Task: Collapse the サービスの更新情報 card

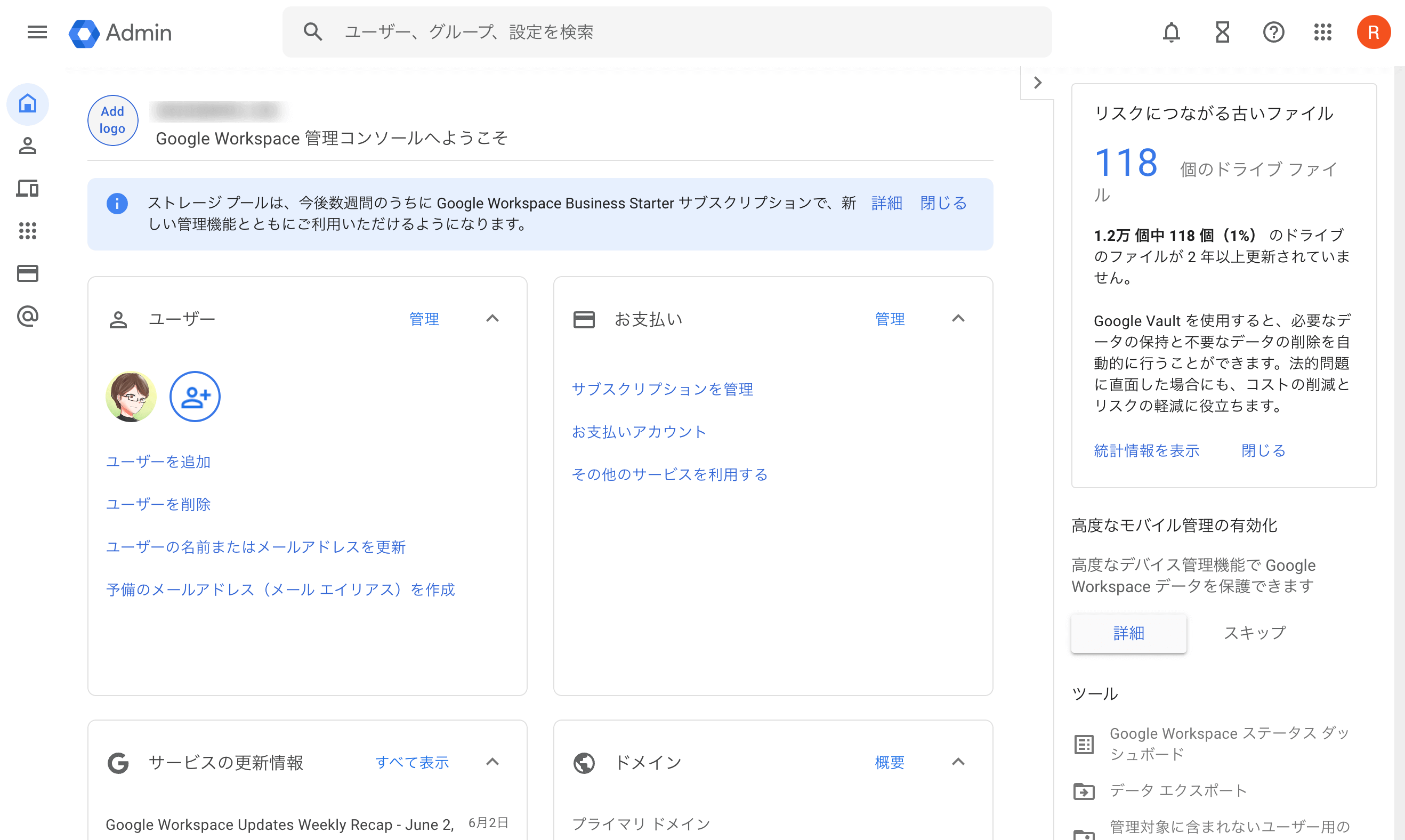Action: [492, 762]
